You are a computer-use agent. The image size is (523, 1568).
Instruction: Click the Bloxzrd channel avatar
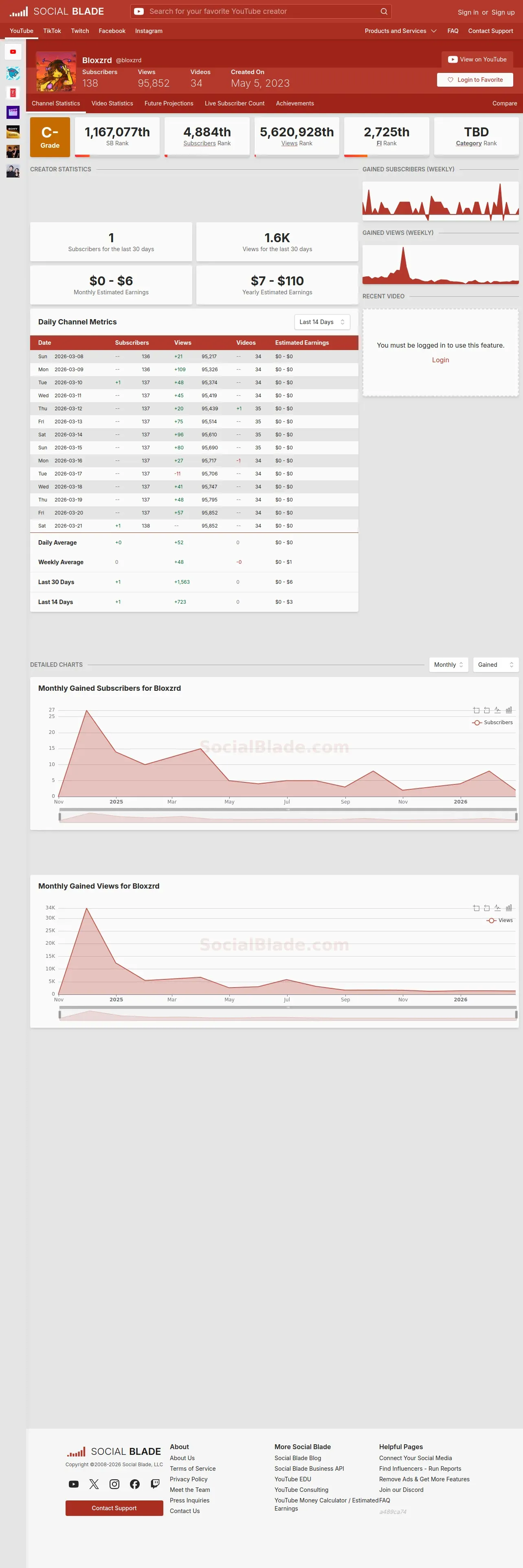tap(56, 71)
